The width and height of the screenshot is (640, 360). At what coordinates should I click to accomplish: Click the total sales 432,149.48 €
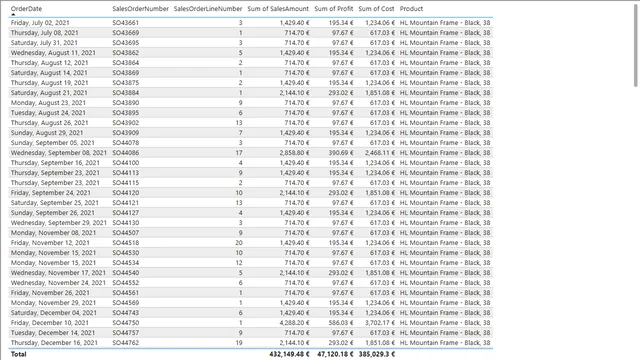[x=289, y=354]
